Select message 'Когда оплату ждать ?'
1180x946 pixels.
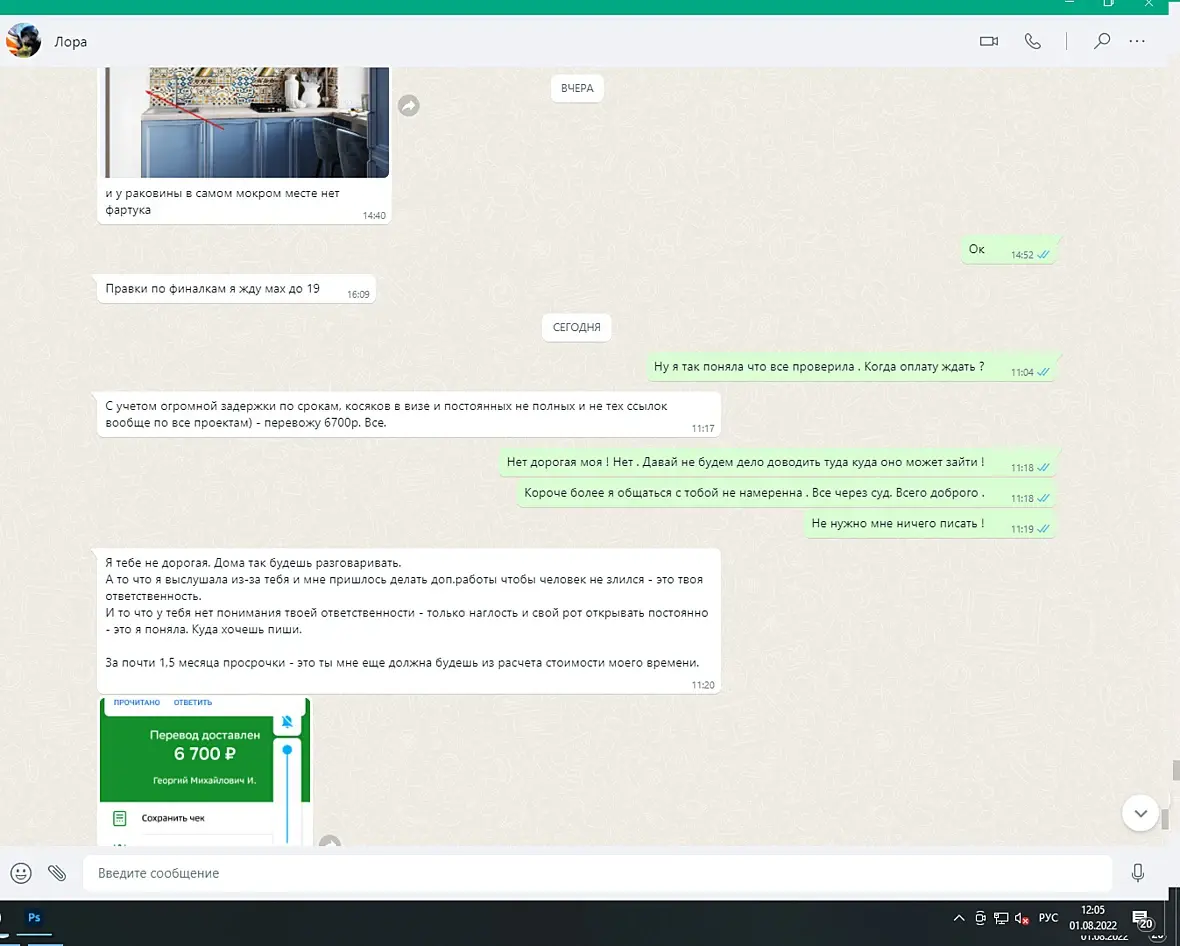(x=851, y=367)
